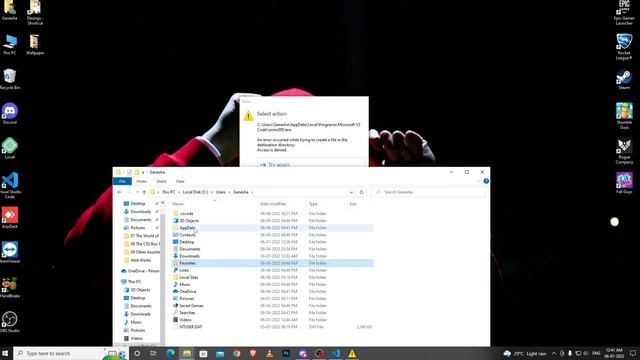Click 'Users' in the address breadcrumb
The height and width of the screenshot is (360, 640).
point(220,192)
